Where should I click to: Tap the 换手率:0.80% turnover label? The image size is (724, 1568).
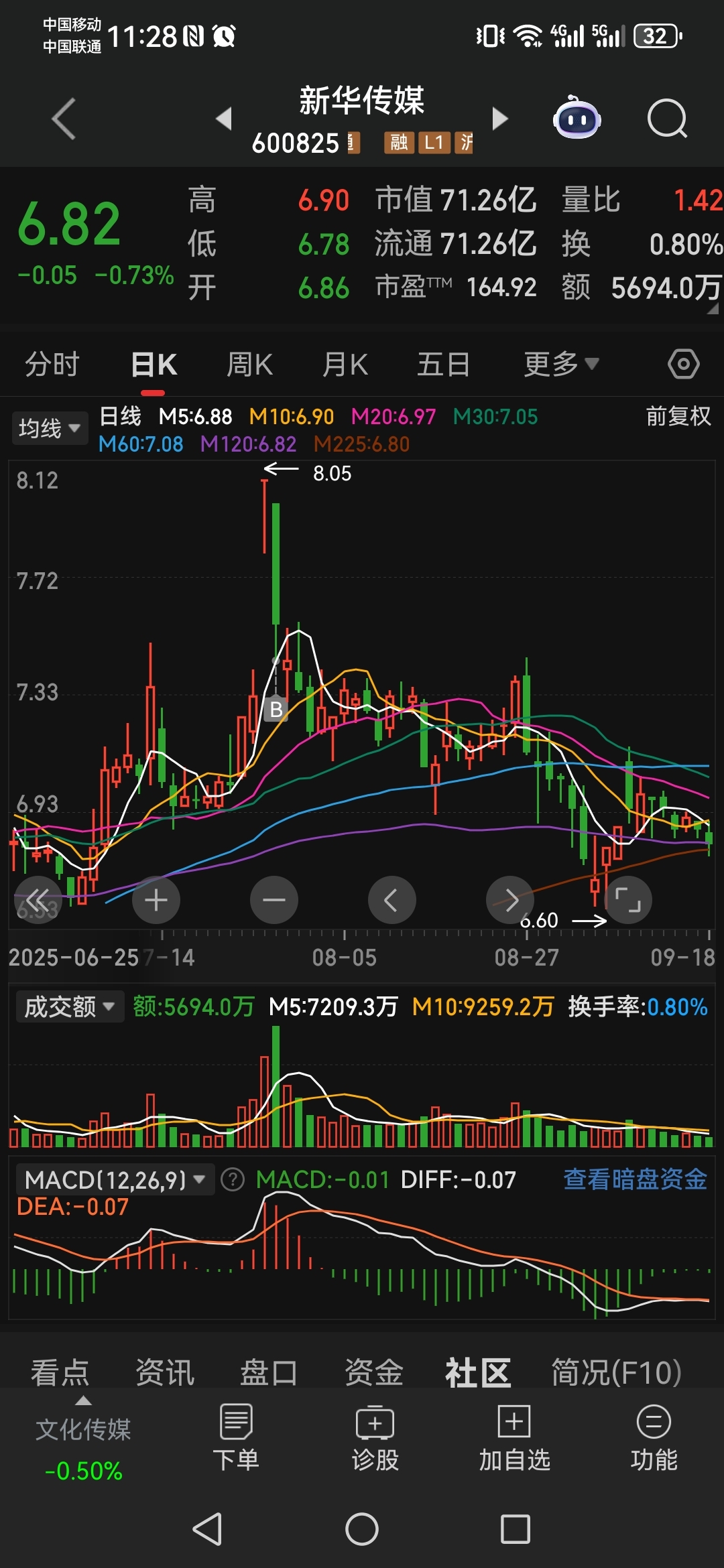638,1006
